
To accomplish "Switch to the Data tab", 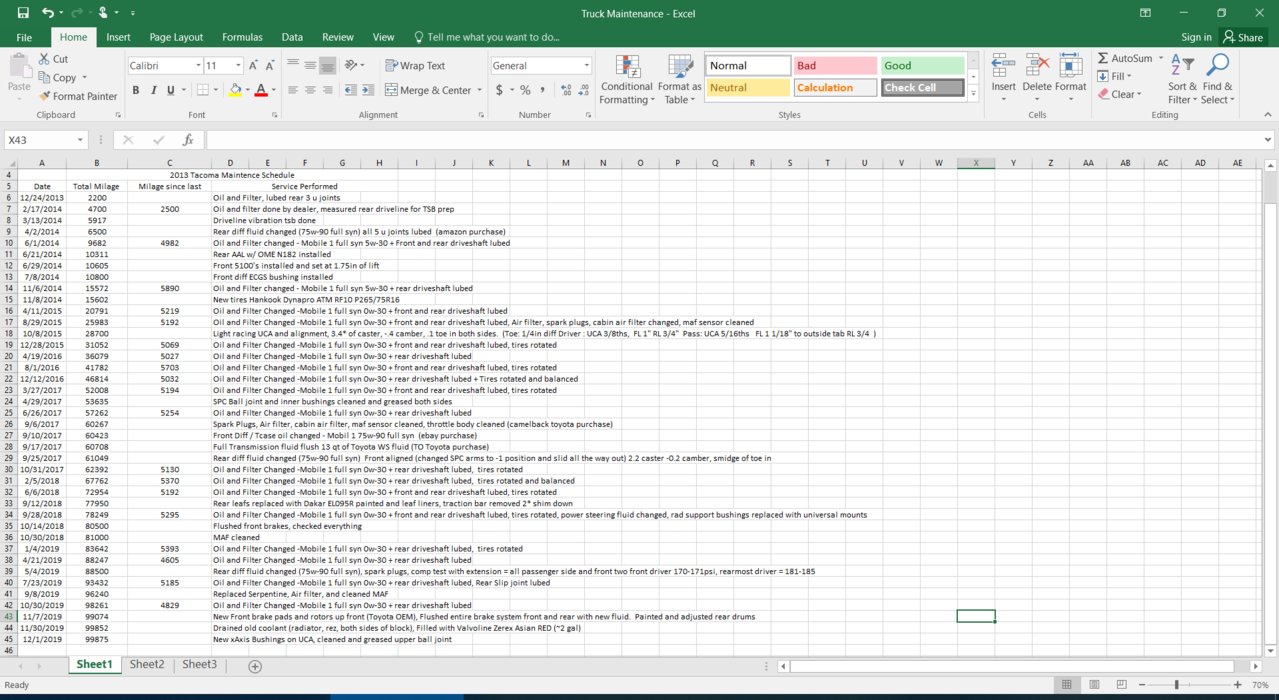I will coord(292,37).
